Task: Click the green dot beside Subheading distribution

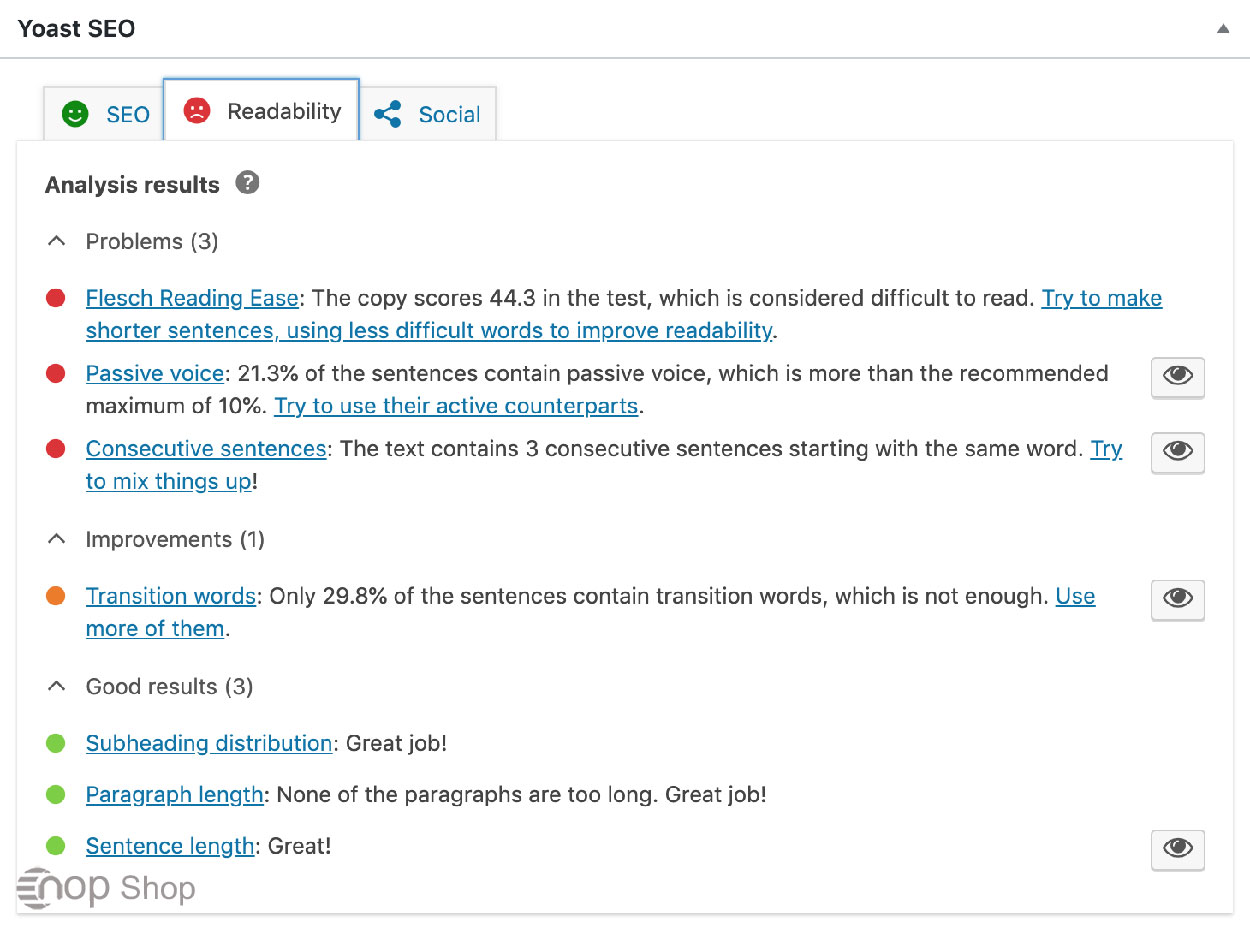Action: [x=55, y=743]
